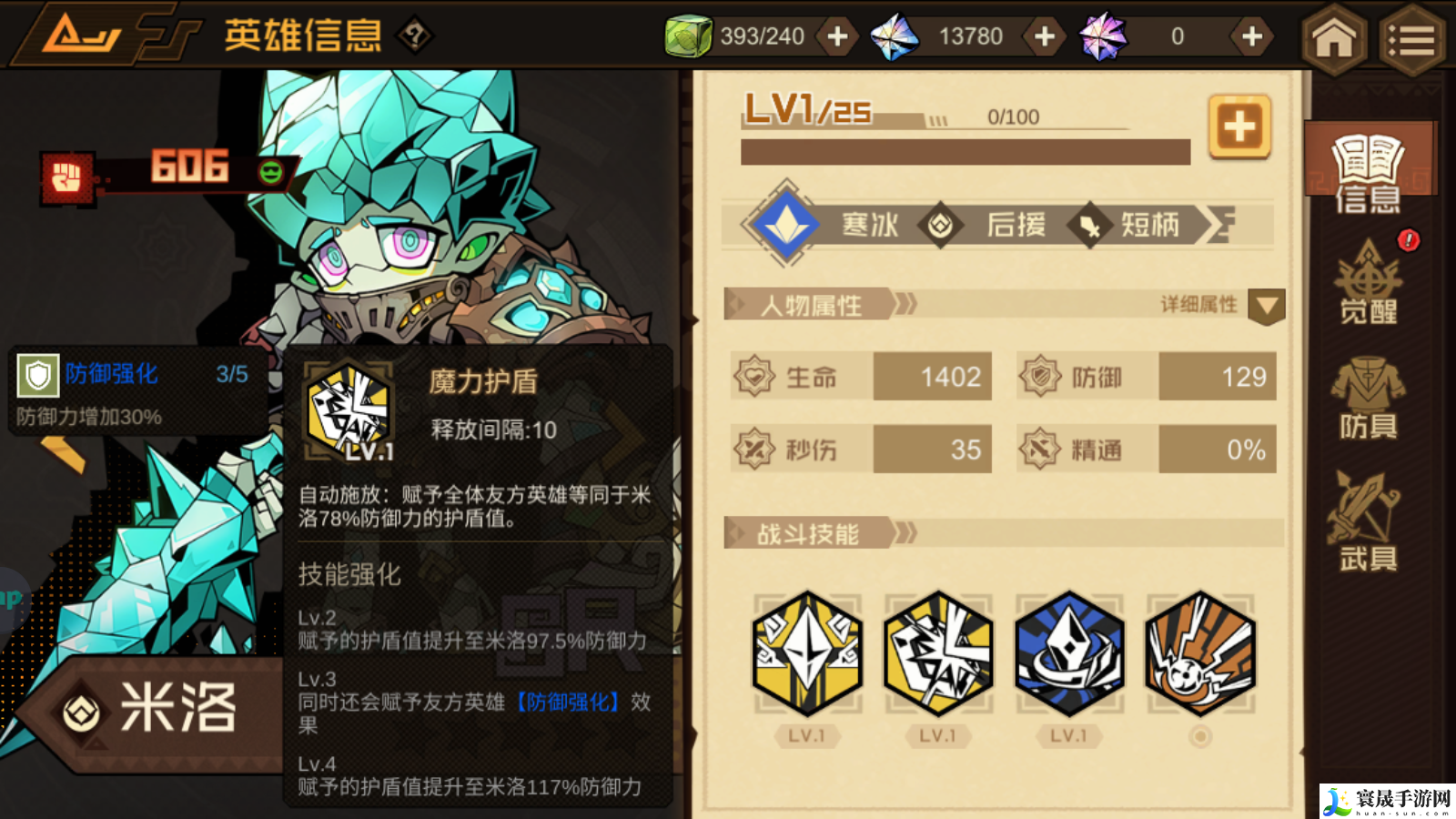The image size is (1456, 819).
Task: Switch to the 觉醒 tab
Action: [1368, 282]
